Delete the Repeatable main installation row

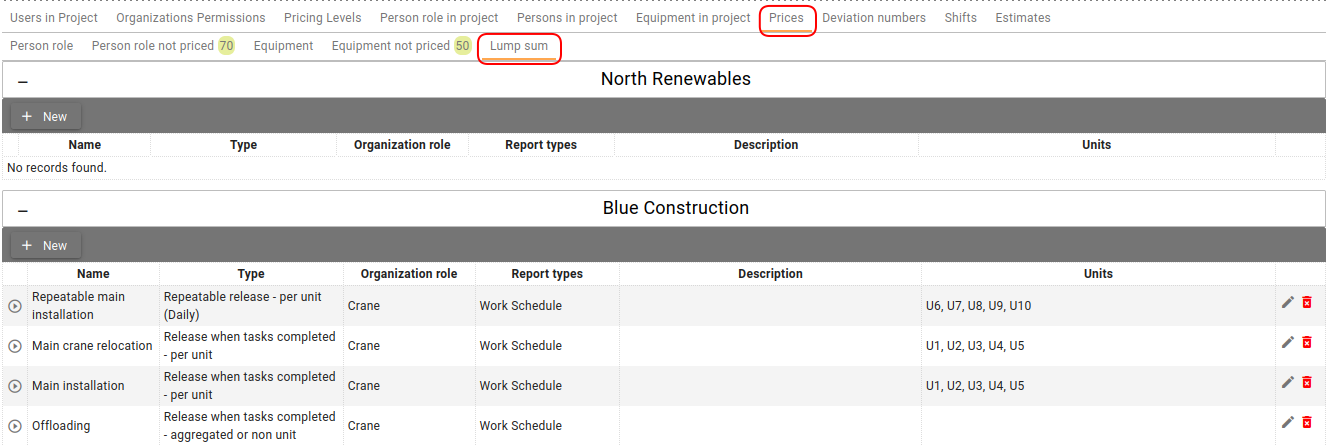(1307, 302)
